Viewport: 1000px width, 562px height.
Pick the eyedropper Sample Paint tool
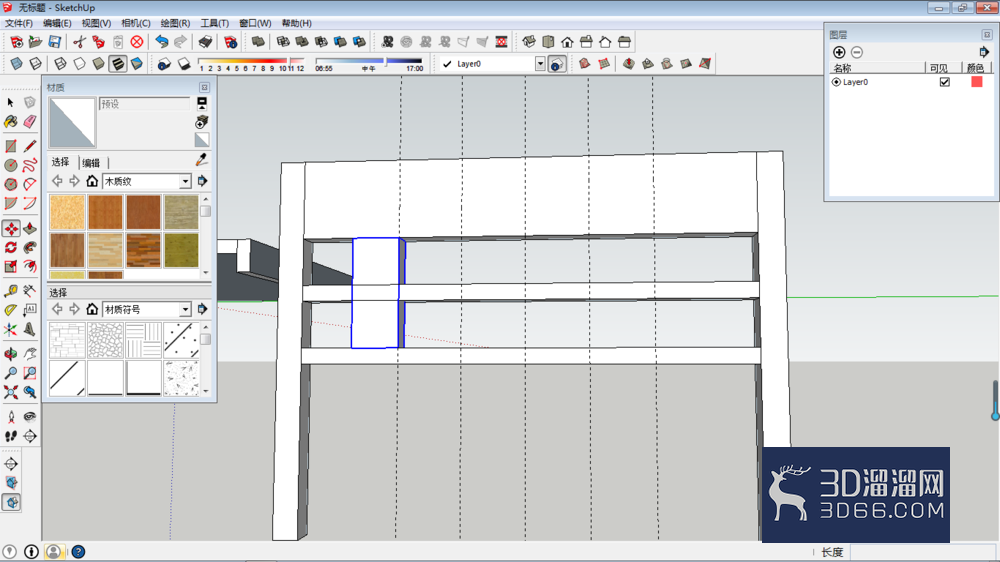tap(202, 160)
